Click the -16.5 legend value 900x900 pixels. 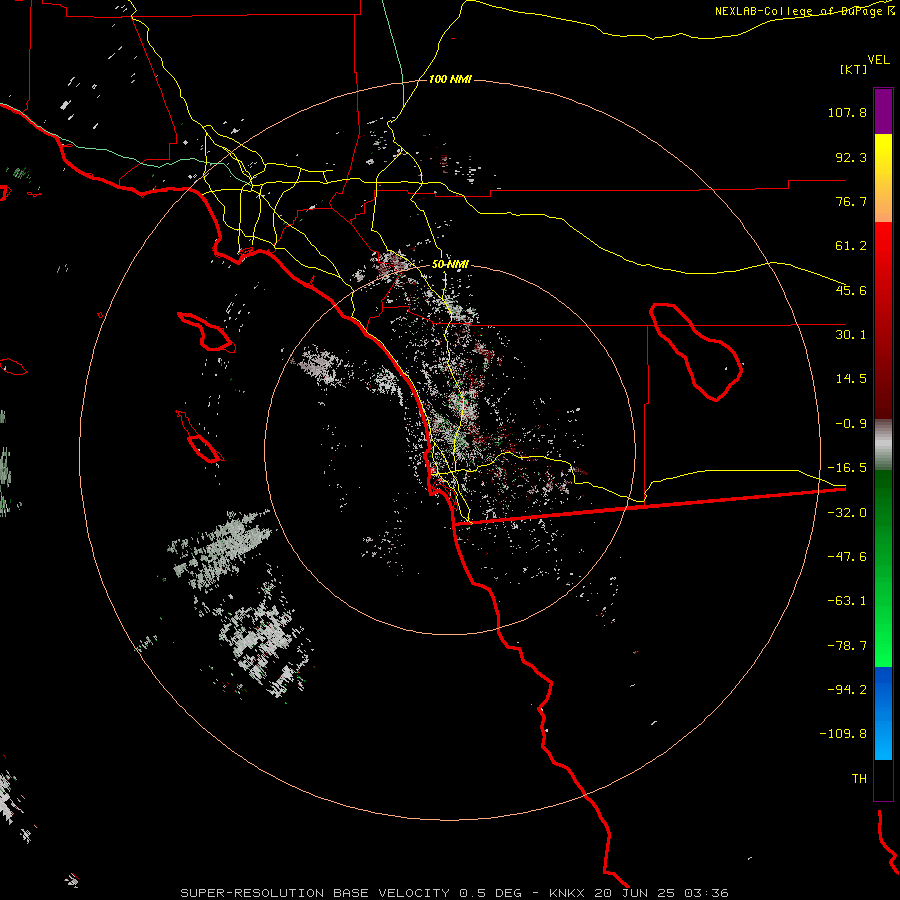click(847, 468)
